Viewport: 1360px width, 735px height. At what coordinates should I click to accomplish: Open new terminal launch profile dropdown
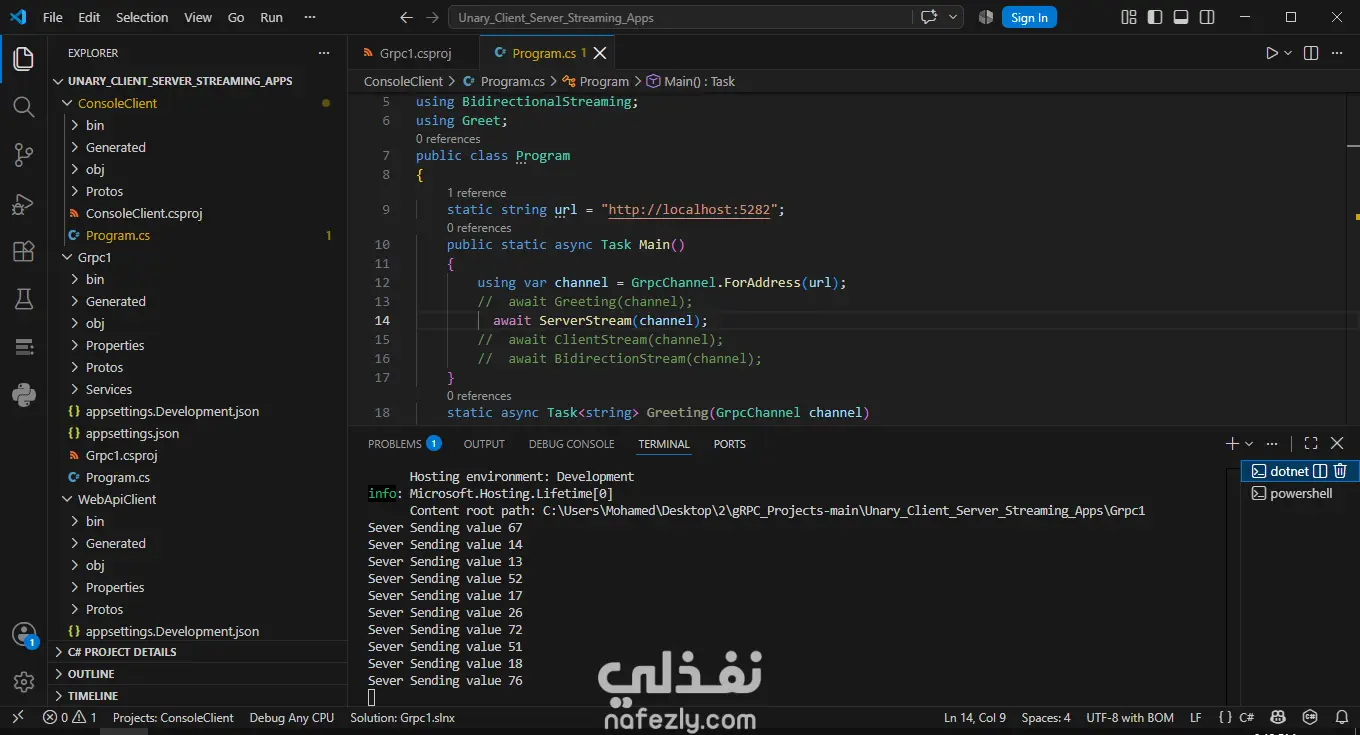tap(1249, 443)
